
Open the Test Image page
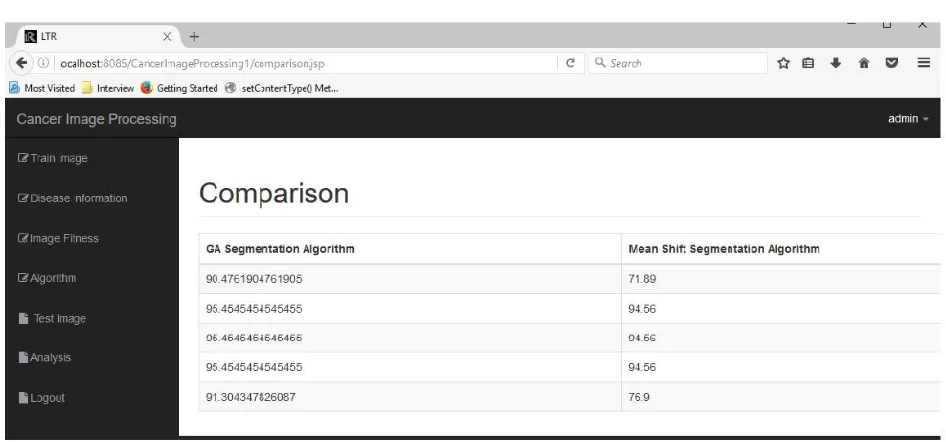tap(52, 318)
